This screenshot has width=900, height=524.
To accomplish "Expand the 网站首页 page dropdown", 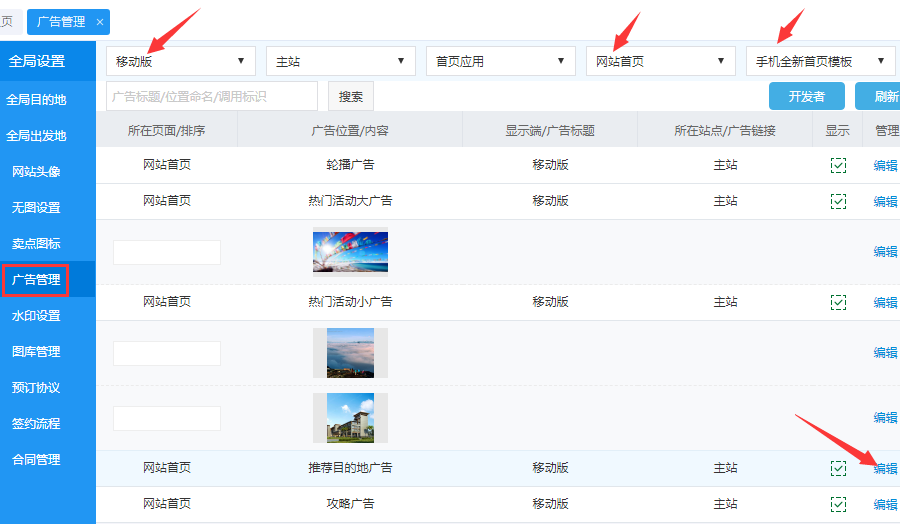I will tap(660, 61).
